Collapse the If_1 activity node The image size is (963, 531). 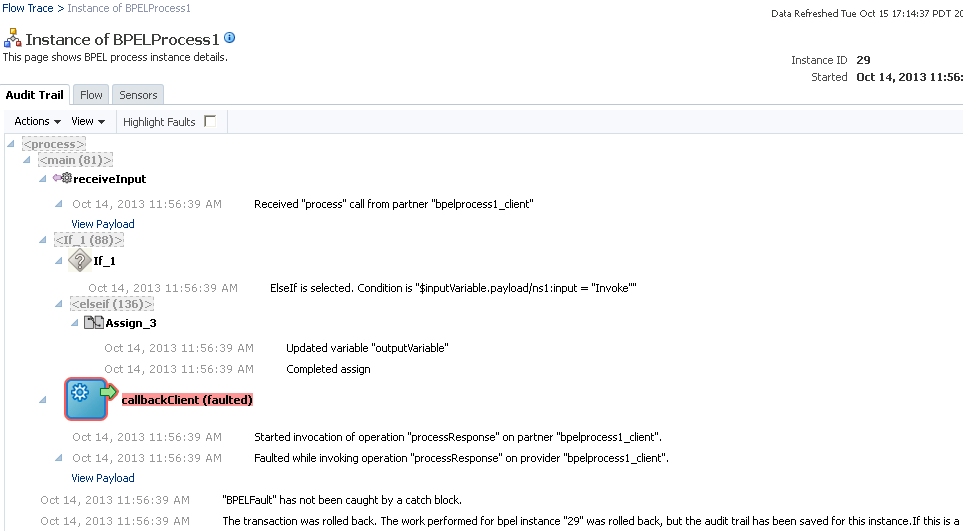point(58,260)
